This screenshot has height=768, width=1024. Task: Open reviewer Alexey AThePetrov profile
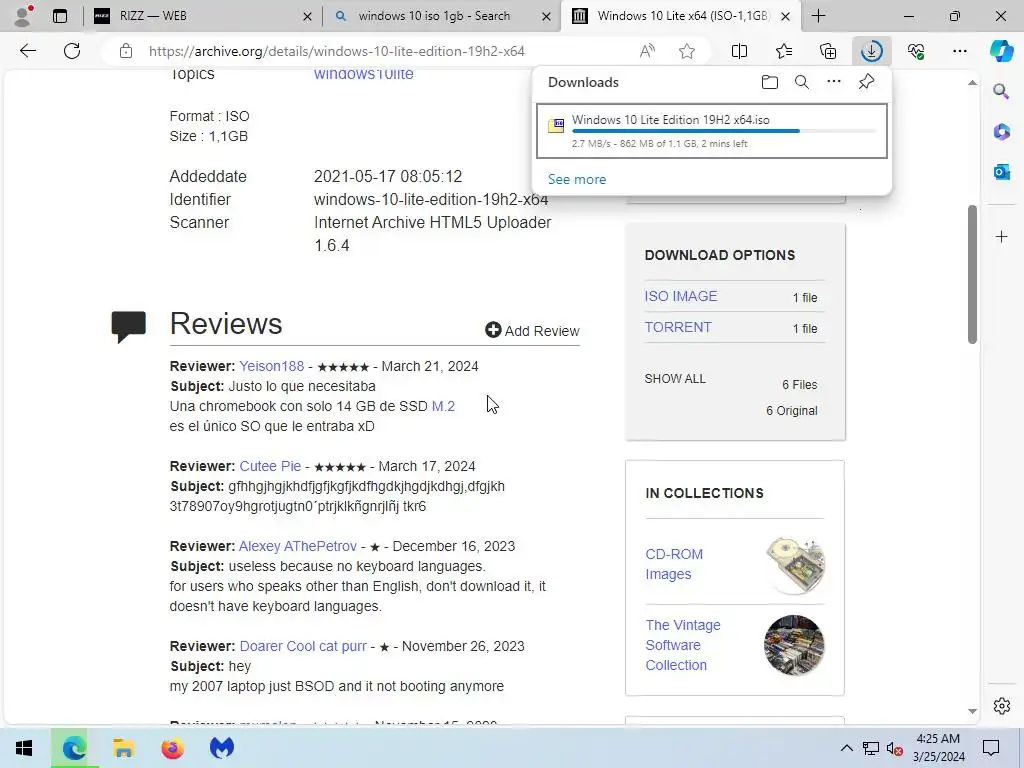point(298,546)
